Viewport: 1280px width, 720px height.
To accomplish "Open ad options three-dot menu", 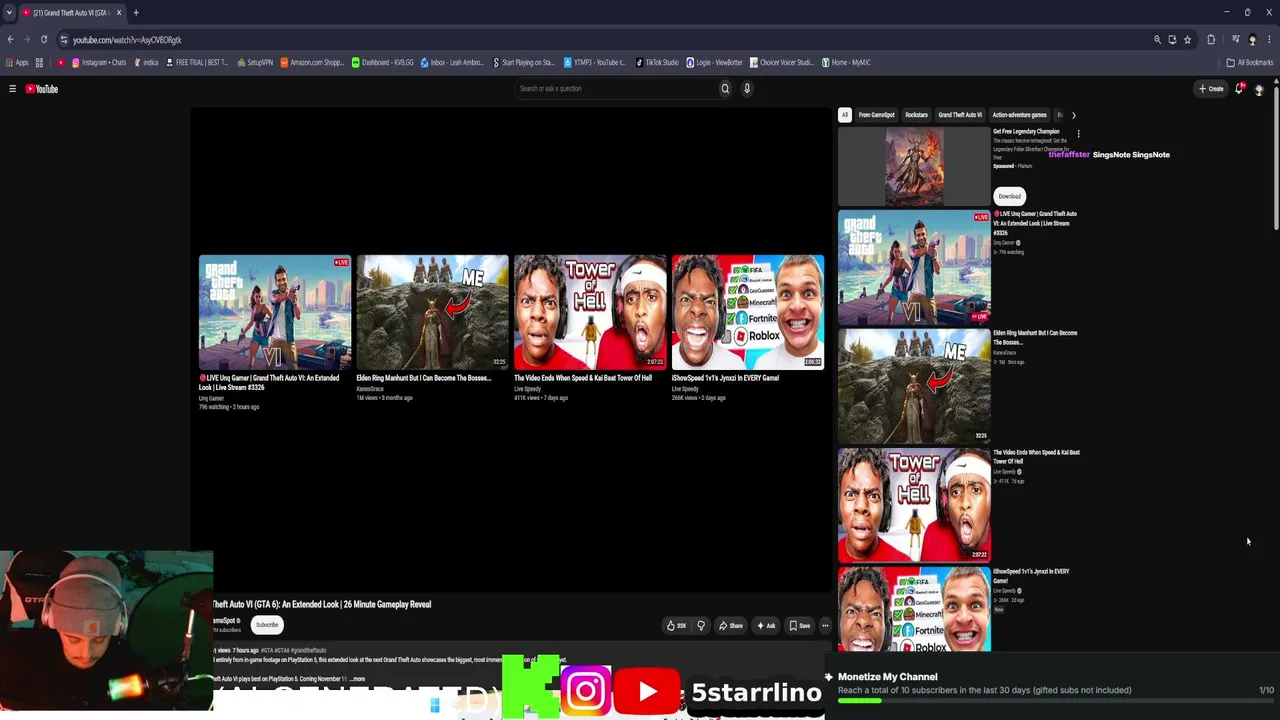I will 1078,134.
